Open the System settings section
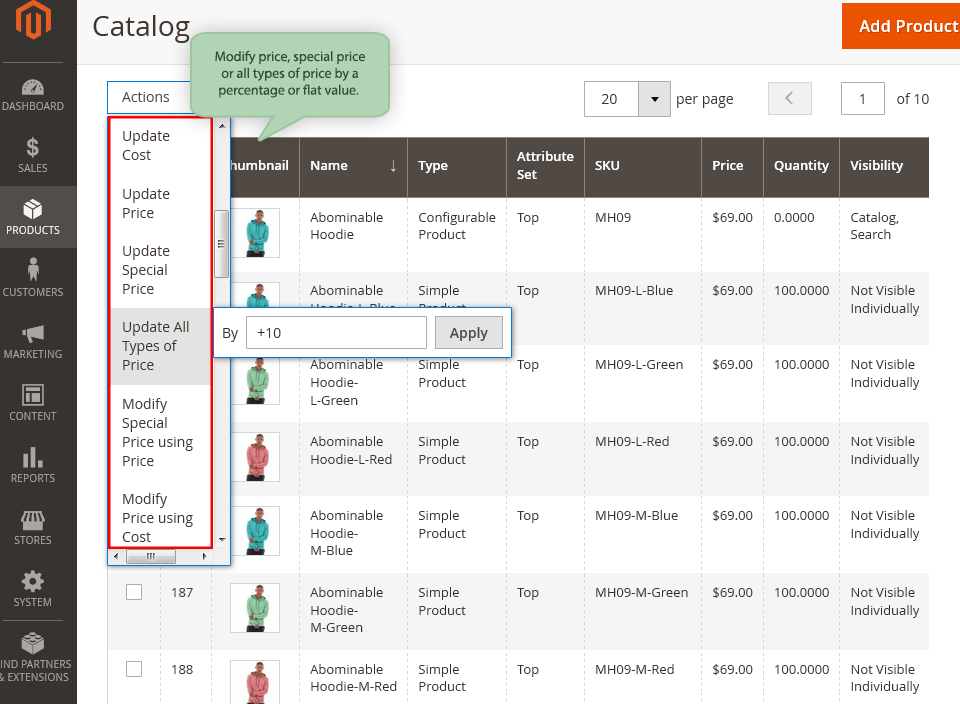This screenshot has height=704, width=960. tap(35, 590)
